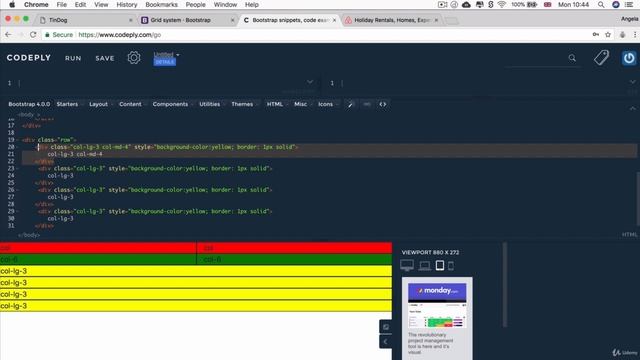Click code line 21 text col-lg-3 col-md-4
Screen dimensions: 640x360
point(75,154)
